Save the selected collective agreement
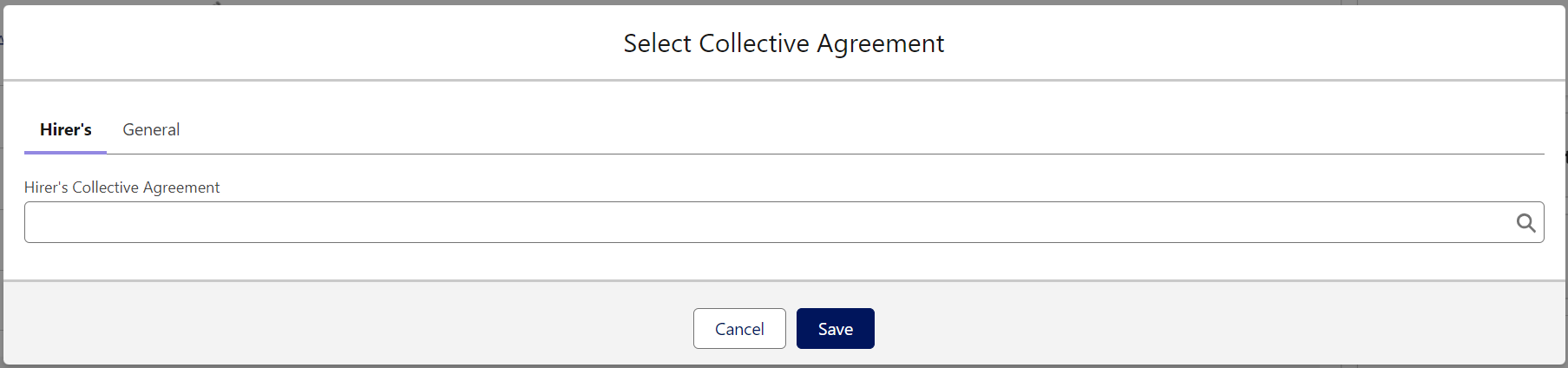 835,329
